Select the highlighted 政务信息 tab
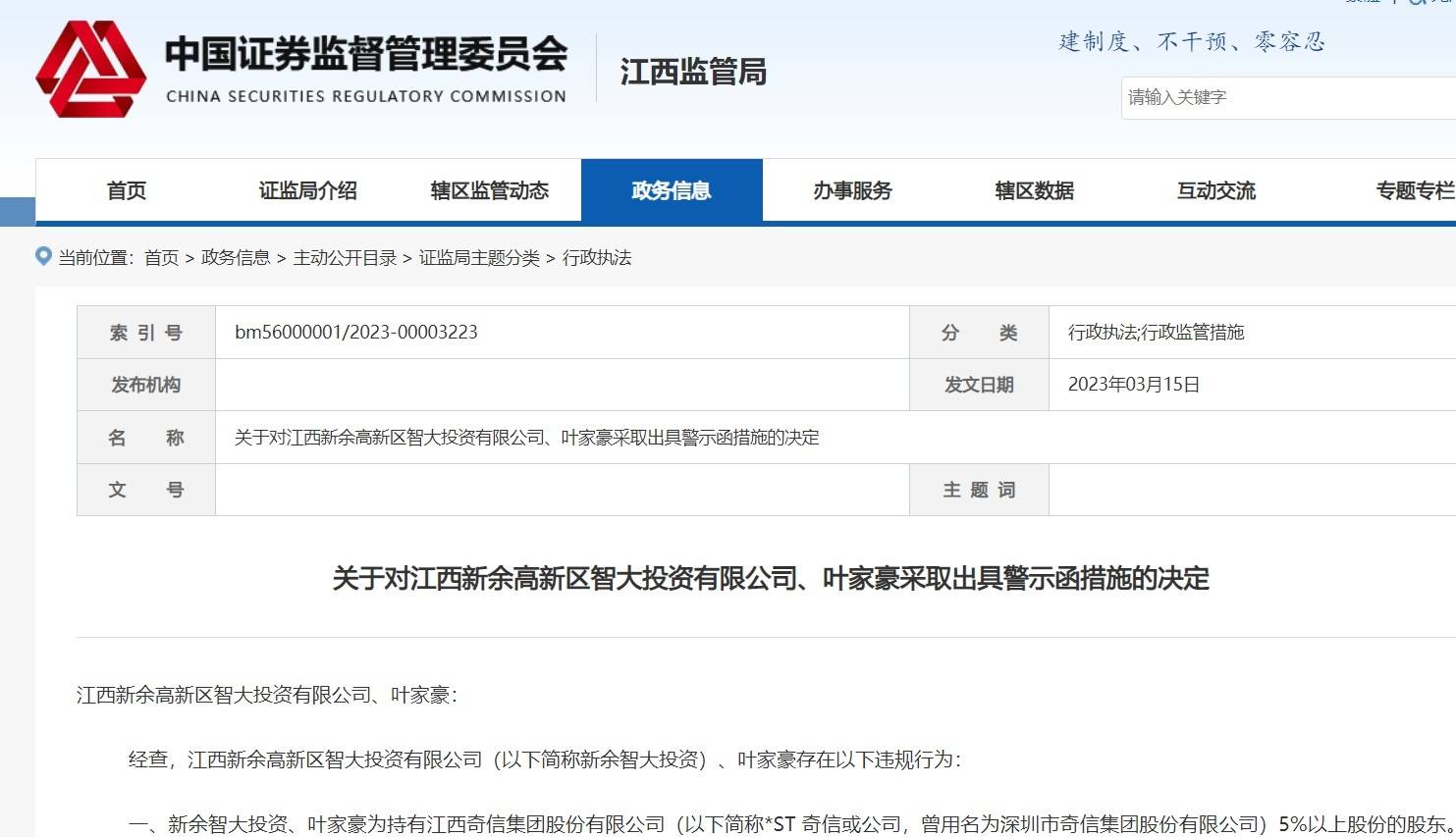 (x=672, y=191)
